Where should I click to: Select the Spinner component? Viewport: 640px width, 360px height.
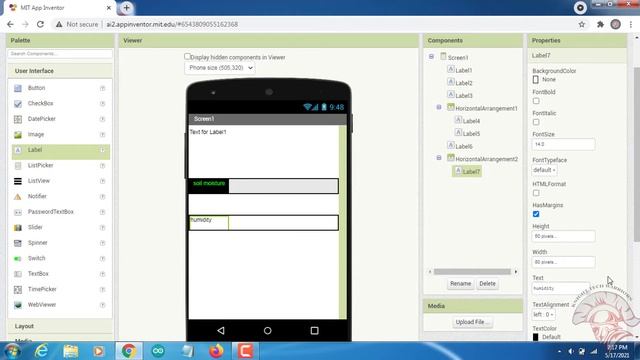tap(37, 243)
